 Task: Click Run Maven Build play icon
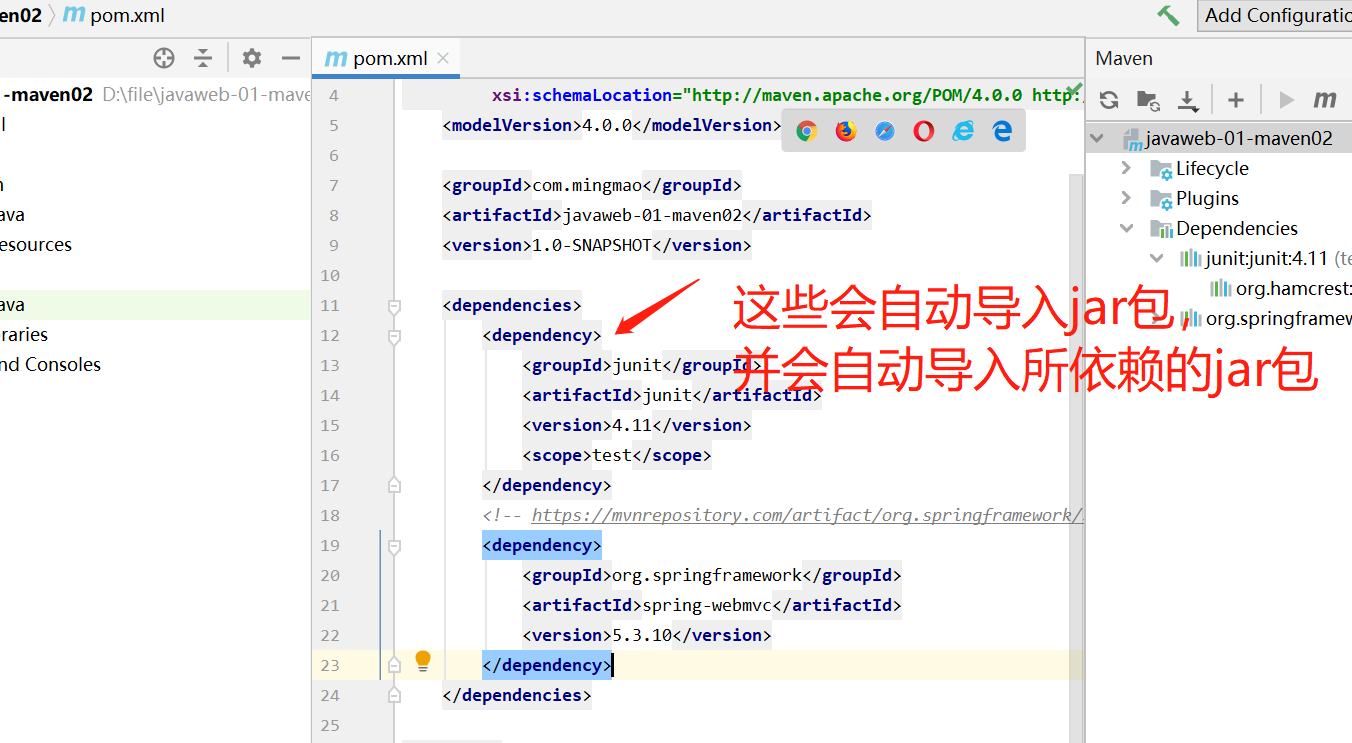(1287, 99)
